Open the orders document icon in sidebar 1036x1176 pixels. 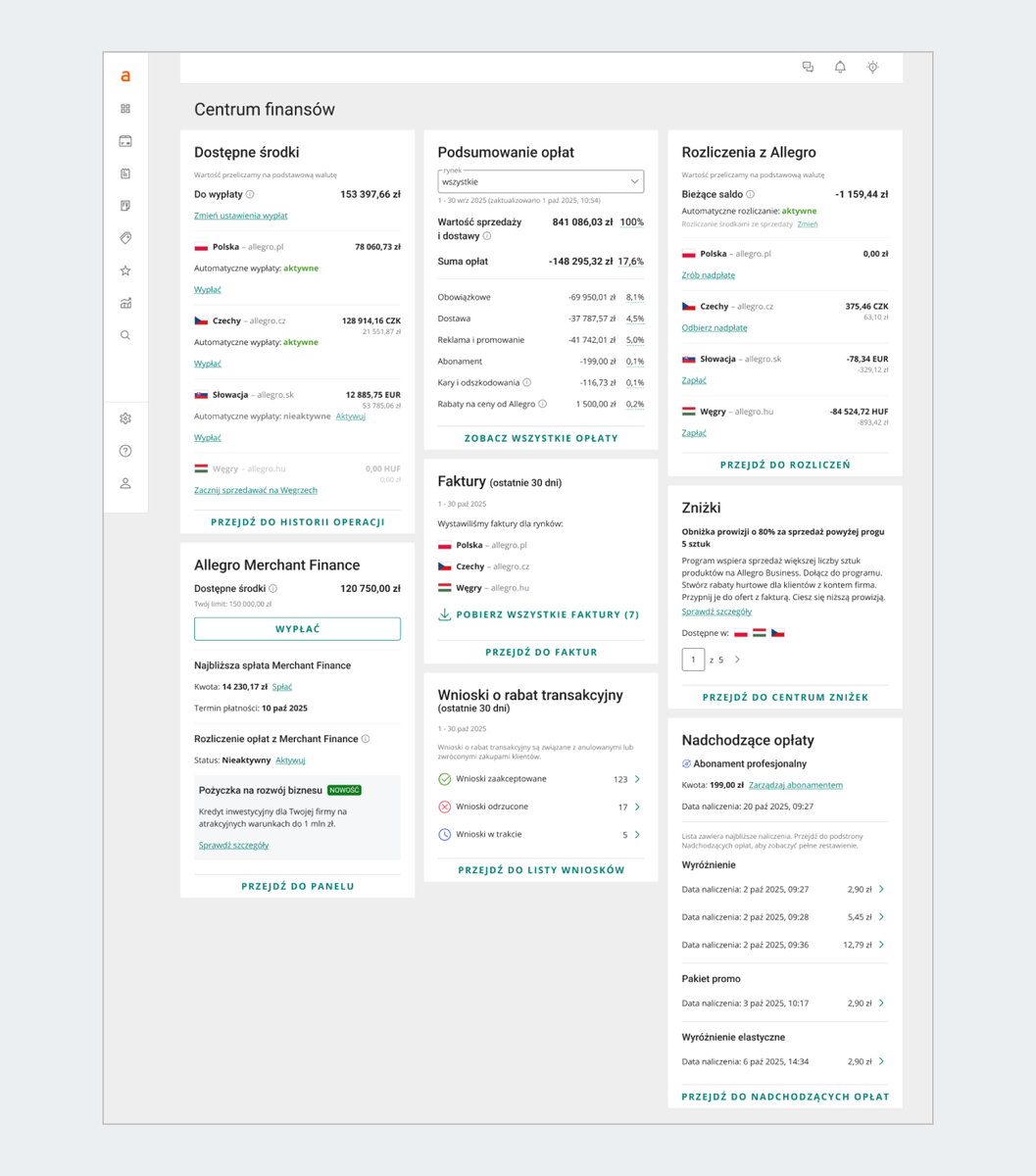click(x=125, y=173)
